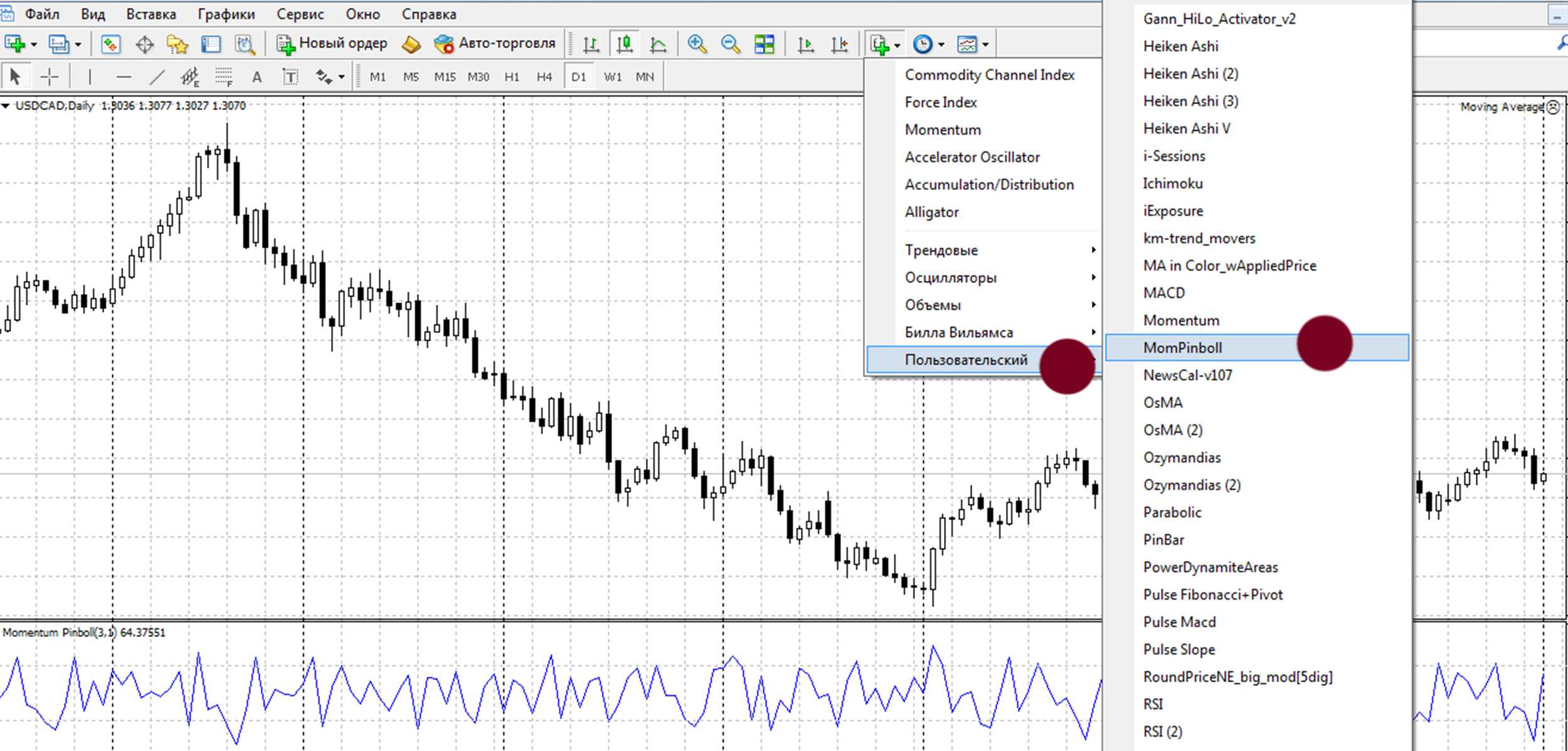Toggle the Авто-торговля button

coord(495,44)
